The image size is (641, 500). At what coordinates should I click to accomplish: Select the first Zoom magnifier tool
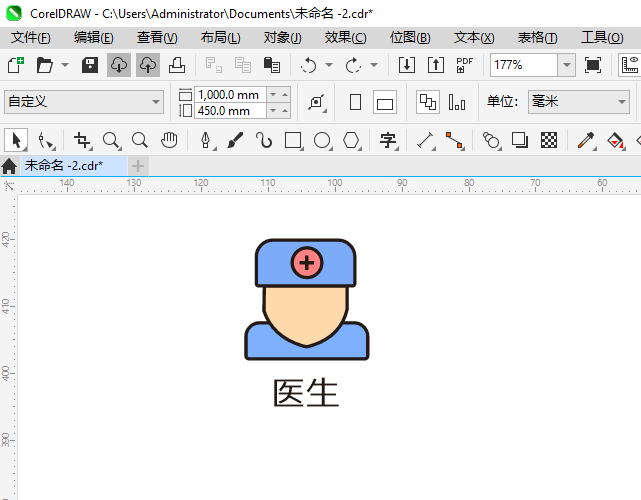[111, 141]
